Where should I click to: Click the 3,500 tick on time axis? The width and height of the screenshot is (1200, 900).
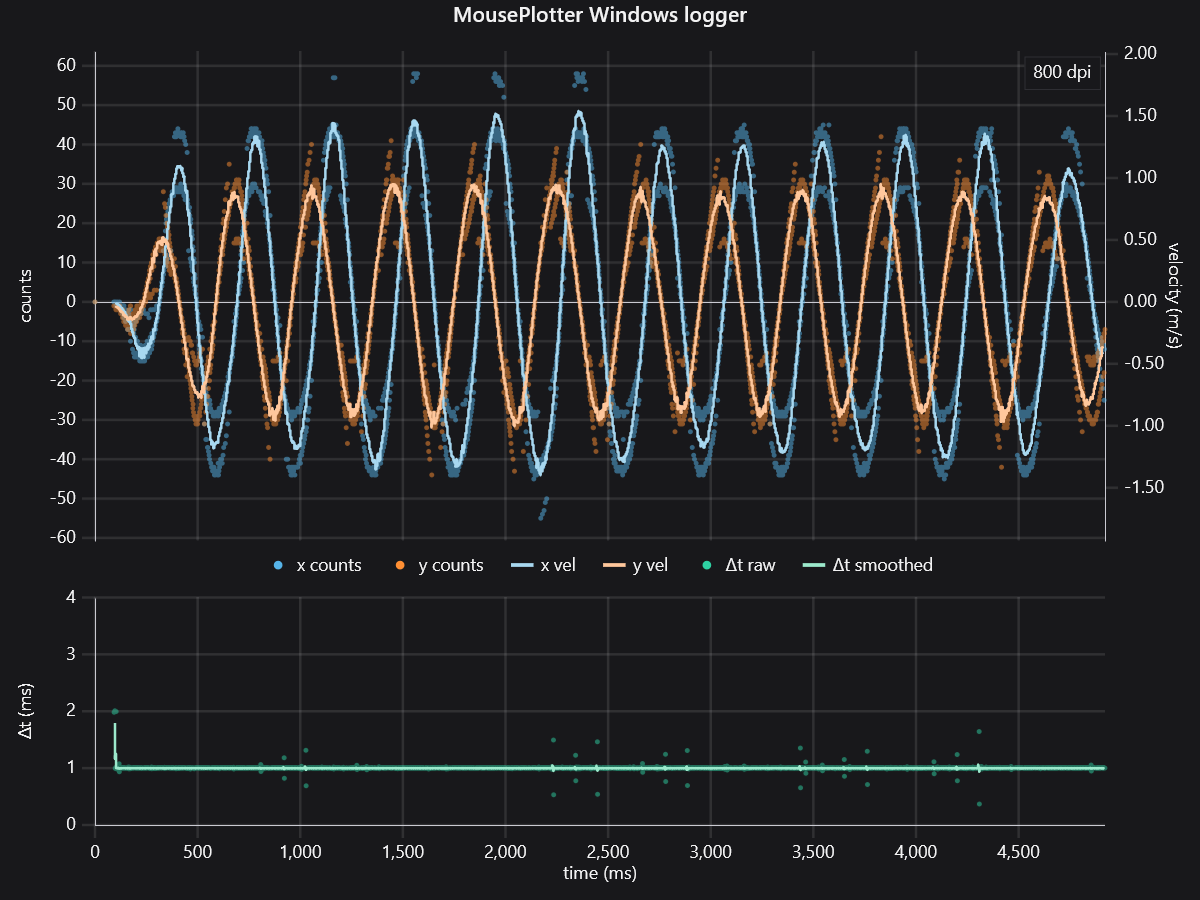point(812,850)
